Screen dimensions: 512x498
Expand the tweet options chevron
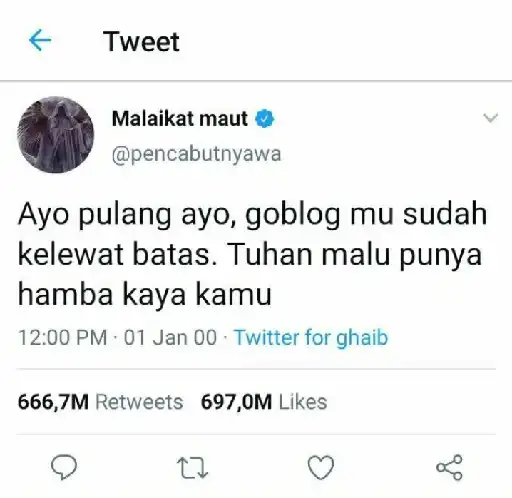tap(490, 118)
